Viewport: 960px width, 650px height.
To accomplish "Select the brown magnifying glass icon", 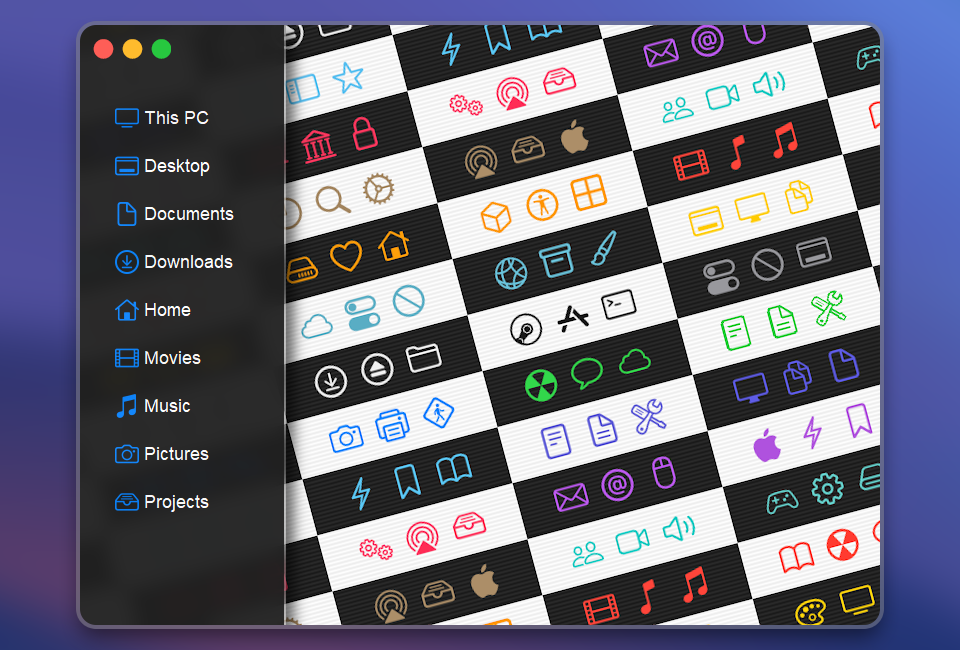I will point(332,200).
